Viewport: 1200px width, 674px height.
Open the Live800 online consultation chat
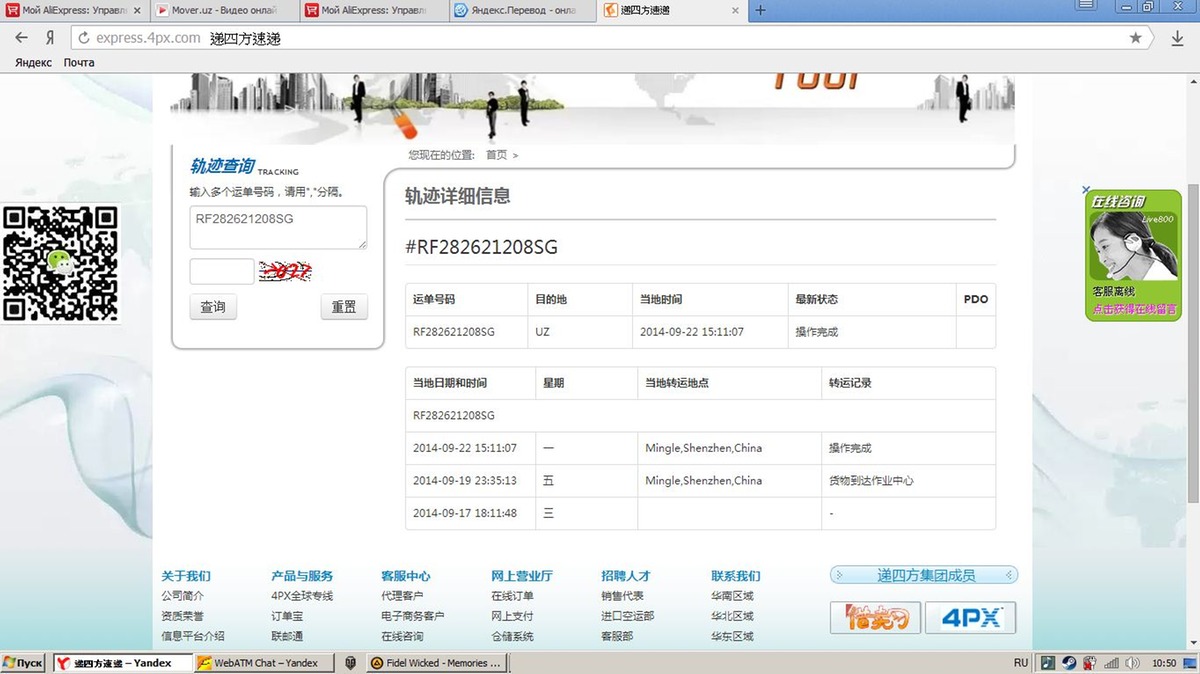1133,255
